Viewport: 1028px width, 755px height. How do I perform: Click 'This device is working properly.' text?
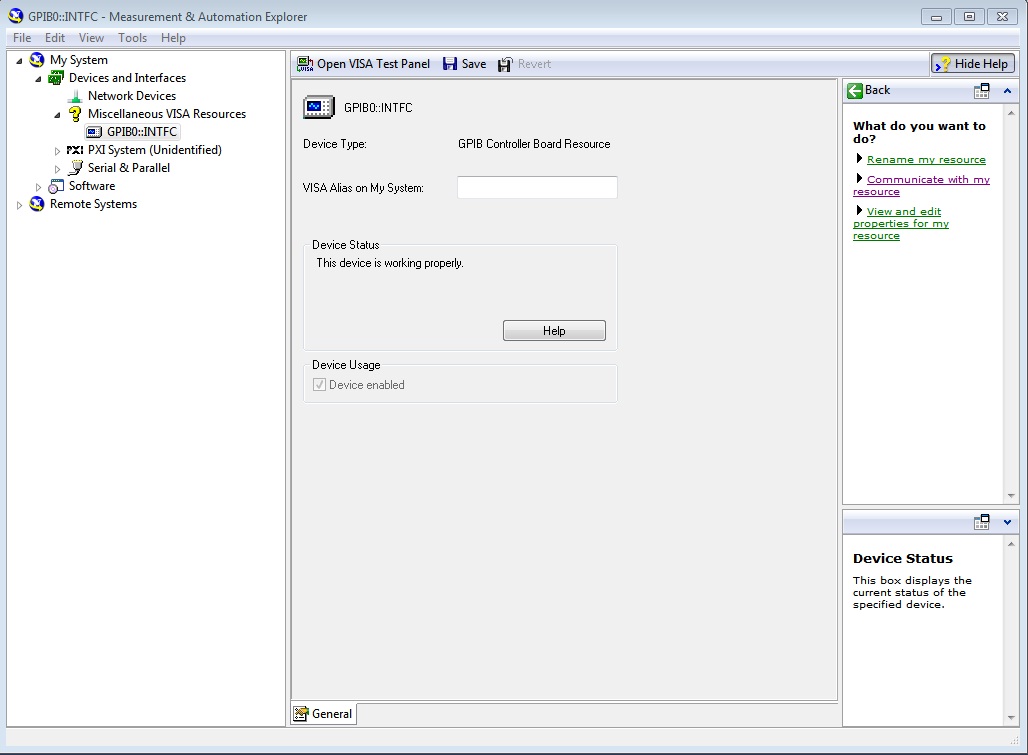point(389,263)
